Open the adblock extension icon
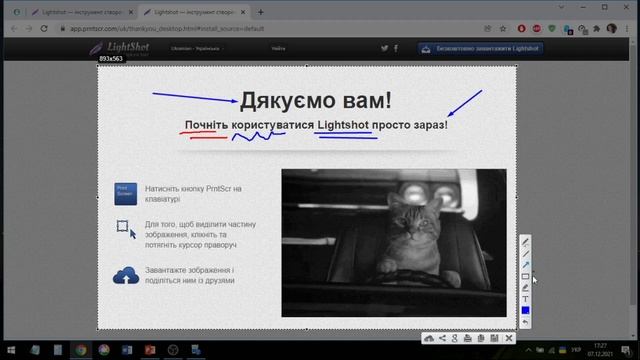The width and height of the screenshot is (640, 360). coord(537,29)
